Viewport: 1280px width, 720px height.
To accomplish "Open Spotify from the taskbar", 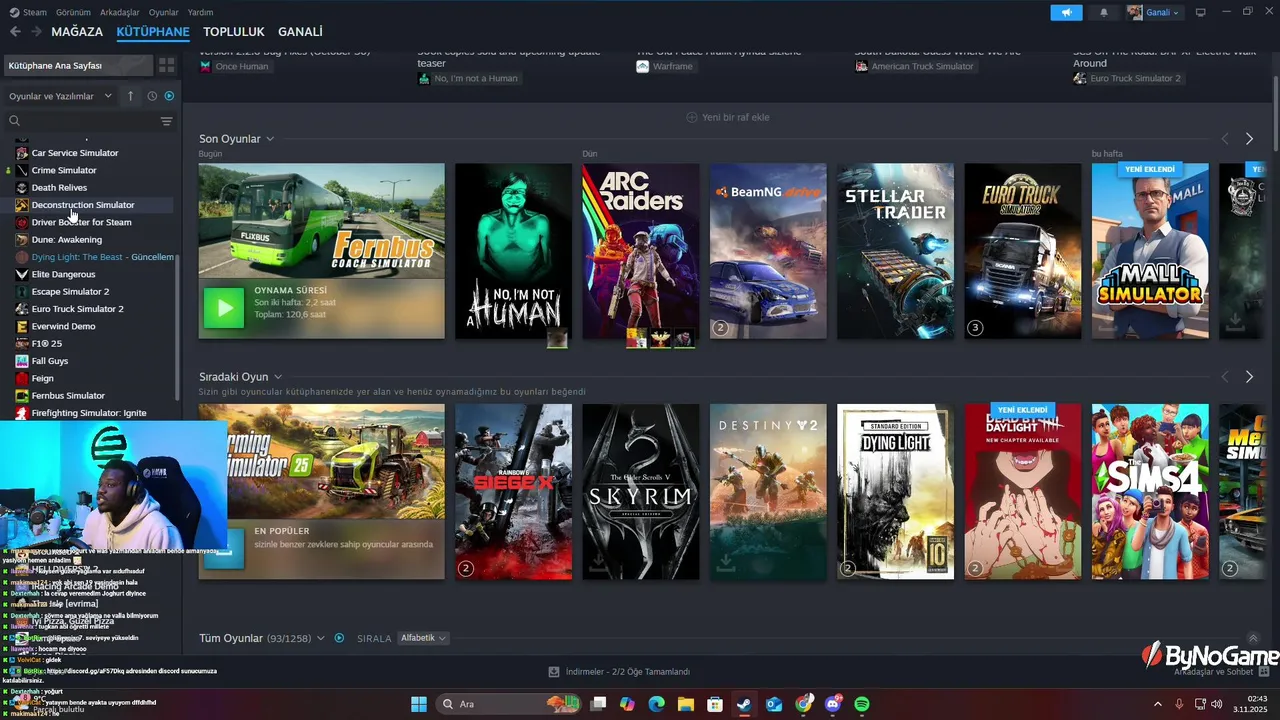I will click(862, 704).
